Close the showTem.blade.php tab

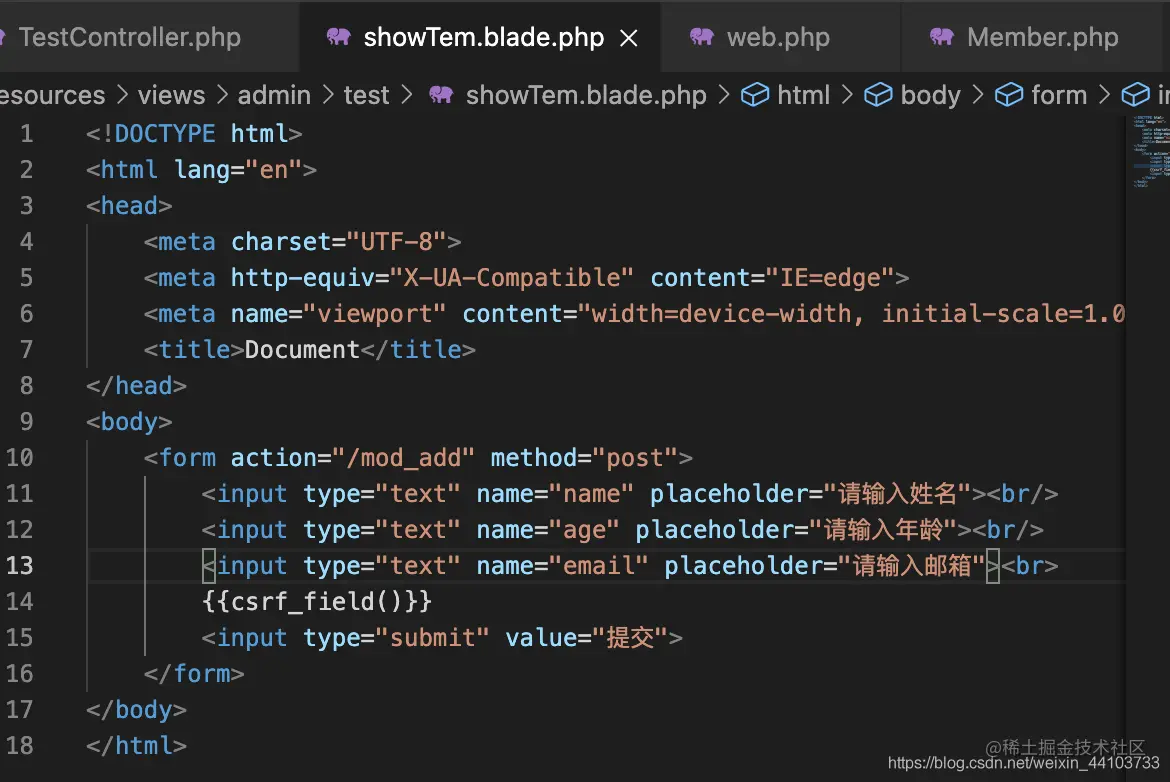click(629, 37)
